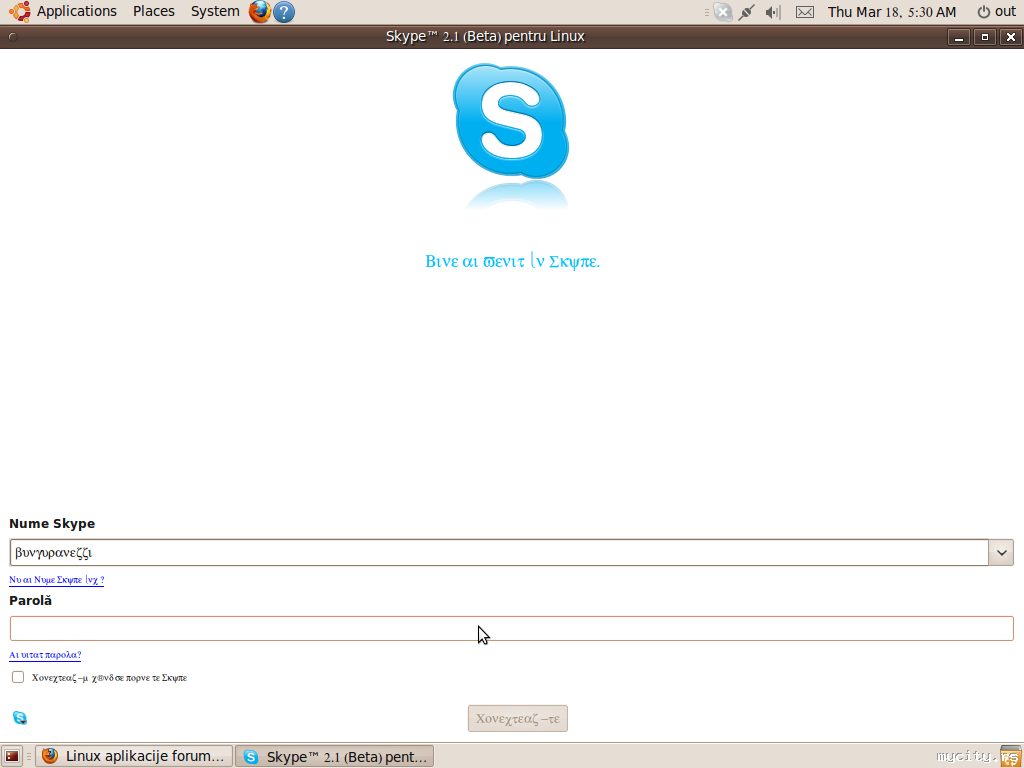Open the window menu button in Skype titlebar
This screenshot has height=768, width=1024.
[x=12, y=37]
